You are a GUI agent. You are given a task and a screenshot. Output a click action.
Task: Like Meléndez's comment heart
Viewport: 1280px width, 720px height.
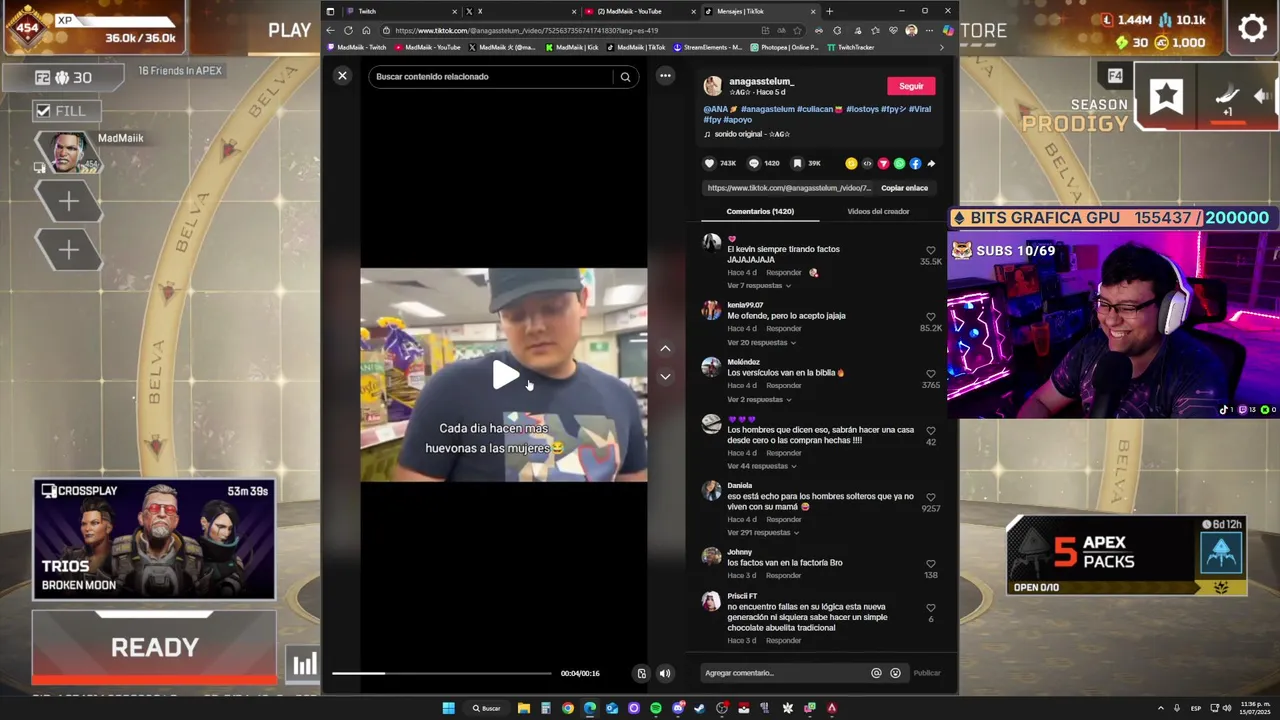coord(931,374)
